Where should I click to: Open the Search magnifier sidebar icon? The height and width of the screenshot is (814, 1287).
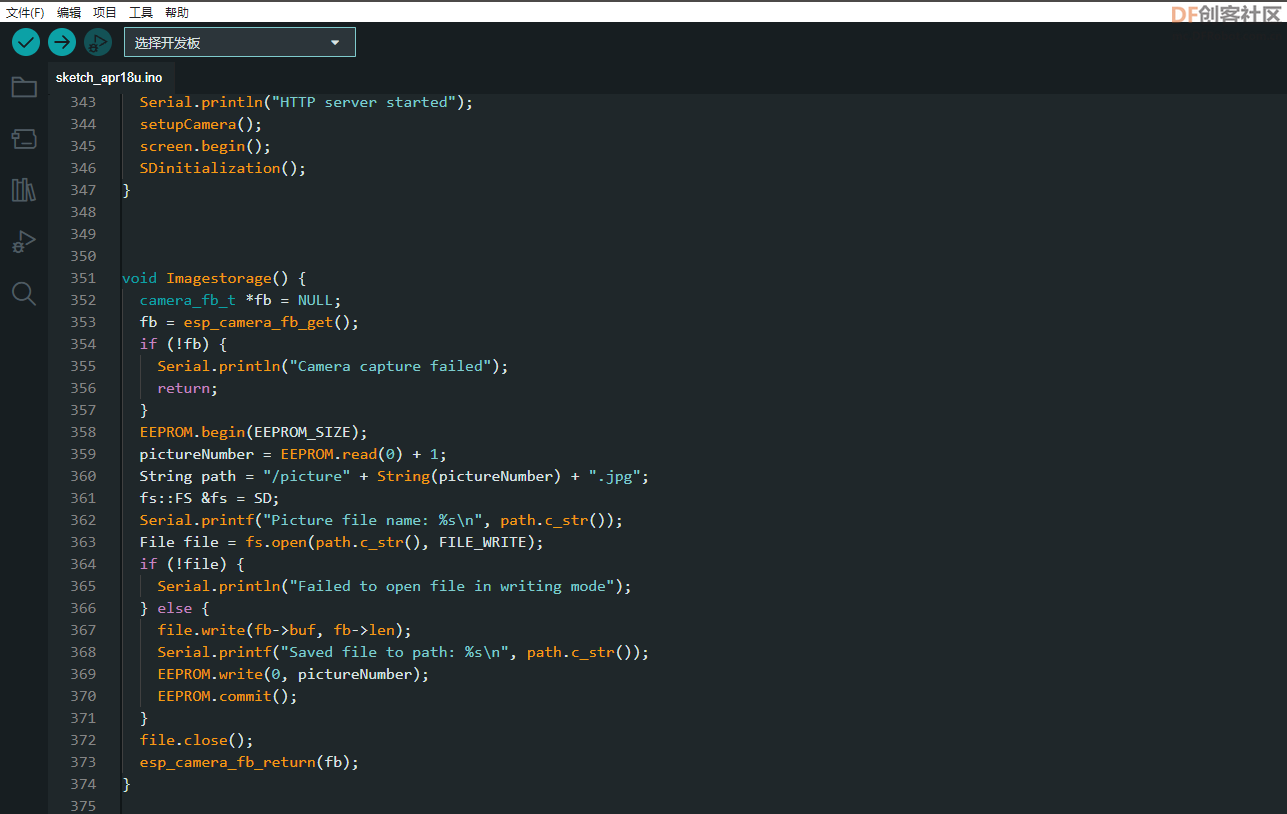click(x=24, y=293)
